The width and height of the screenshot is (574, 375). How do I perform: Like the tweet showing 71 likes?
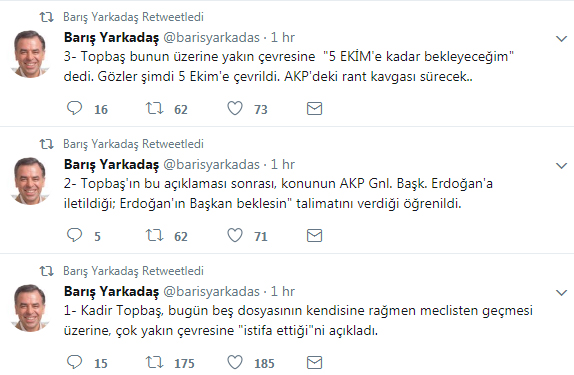[235, 235]
